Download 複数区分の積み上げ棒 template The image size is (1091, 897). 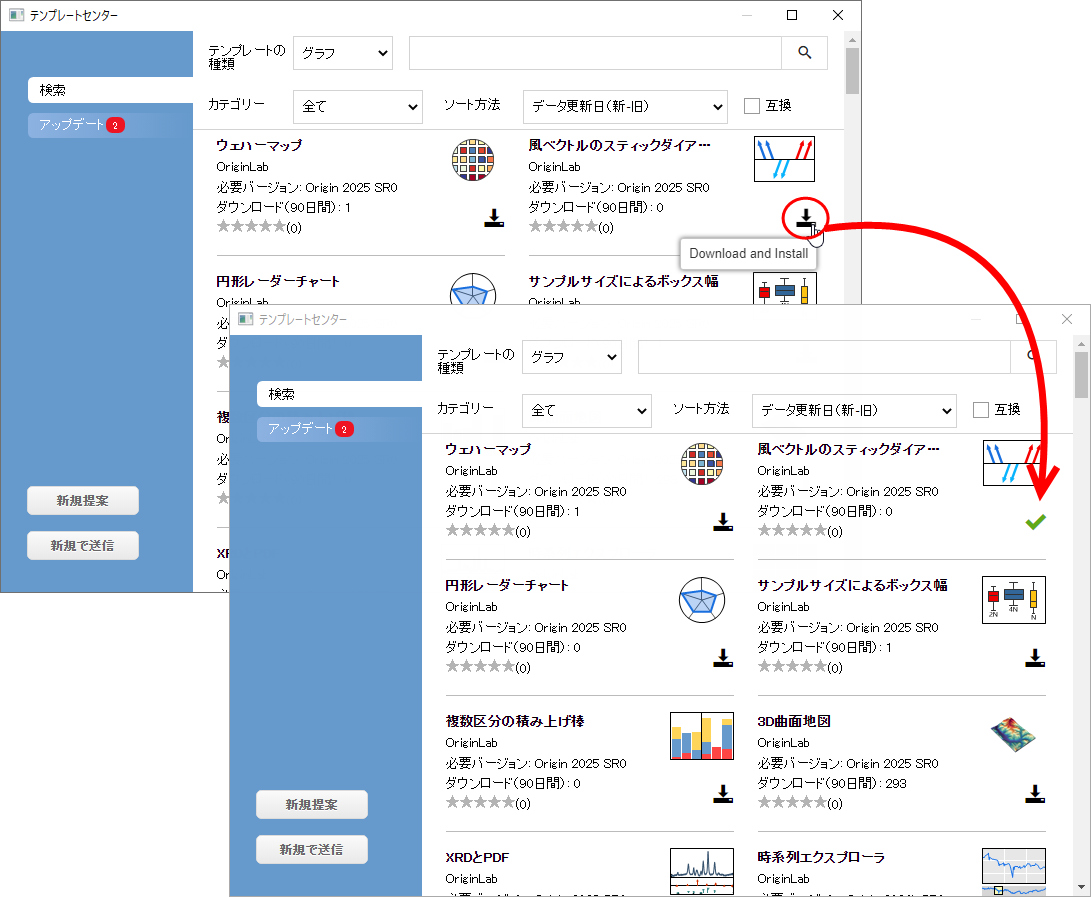723,794
